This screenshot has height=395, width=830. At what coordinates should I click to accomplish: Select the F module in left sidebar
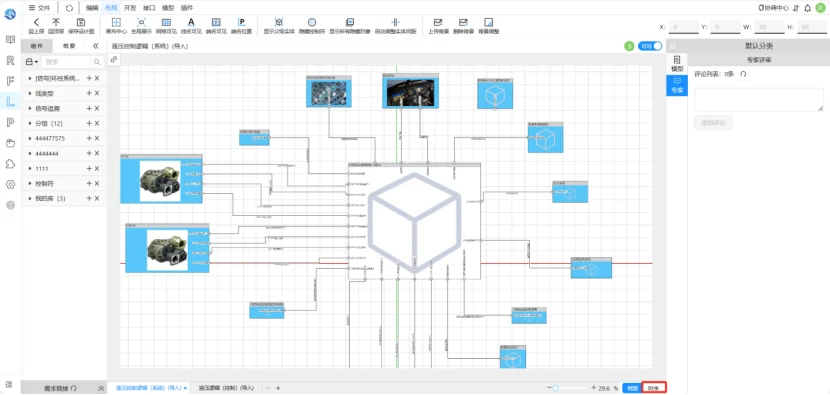click(x=10, y=81)
